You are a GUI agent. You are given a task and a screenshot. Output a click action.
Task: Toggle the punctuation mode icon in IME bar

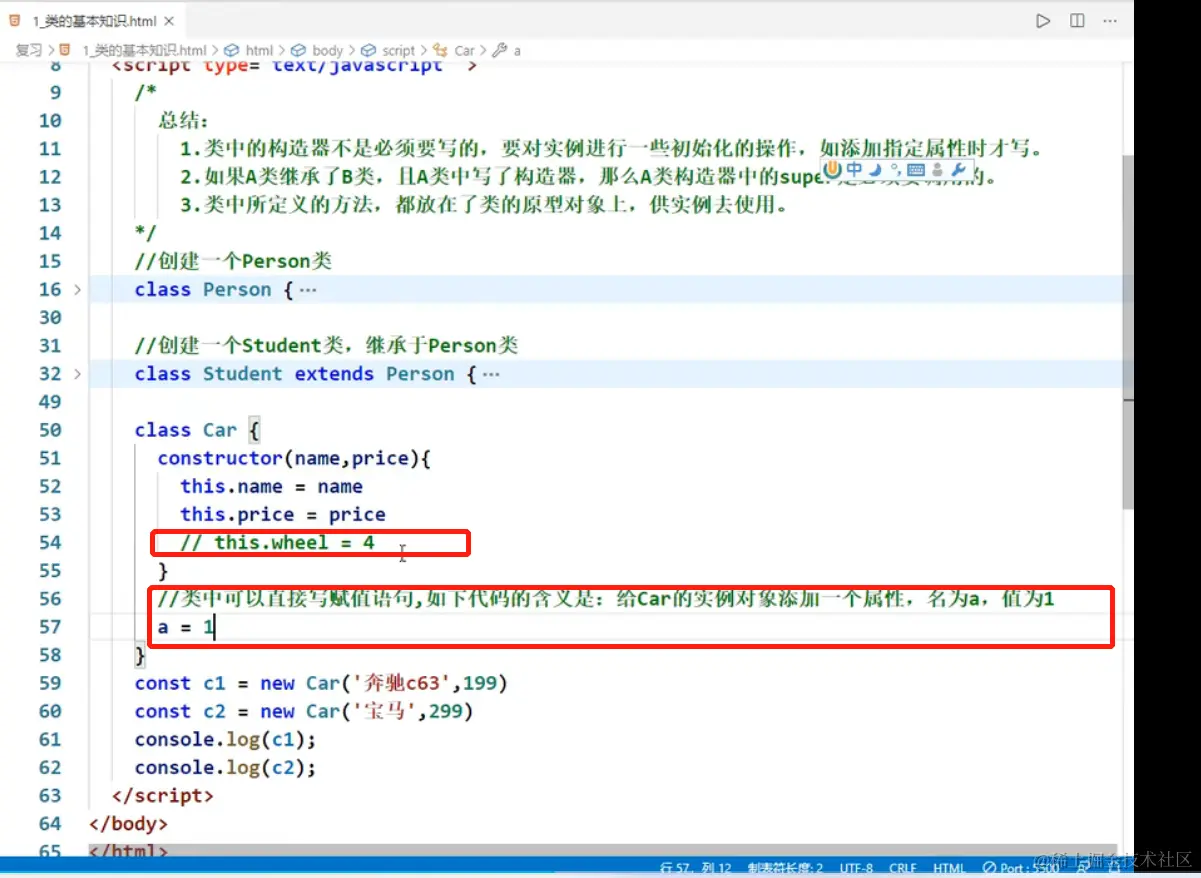pyautogui.click(x=894, y=169)
